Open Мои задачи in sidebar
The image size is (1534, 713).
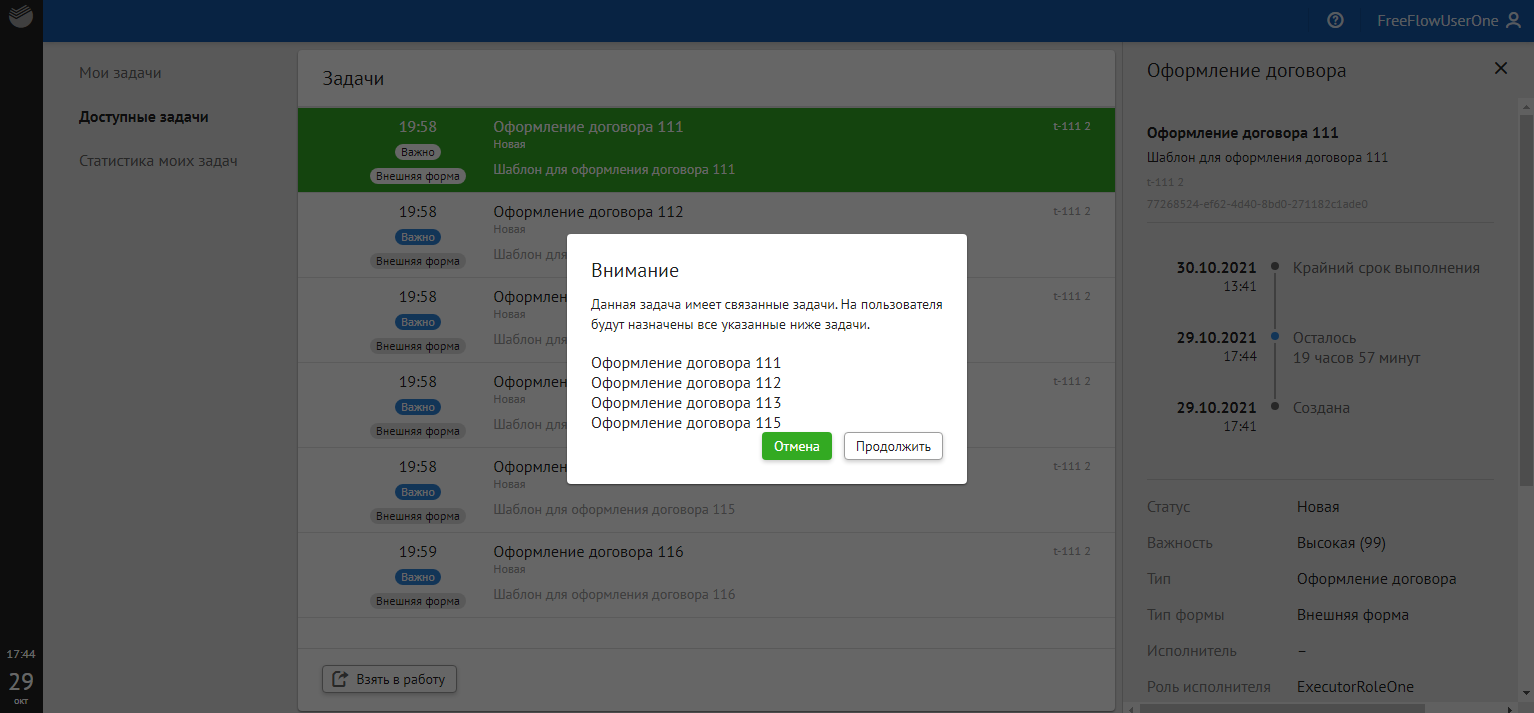pos(120,73)
